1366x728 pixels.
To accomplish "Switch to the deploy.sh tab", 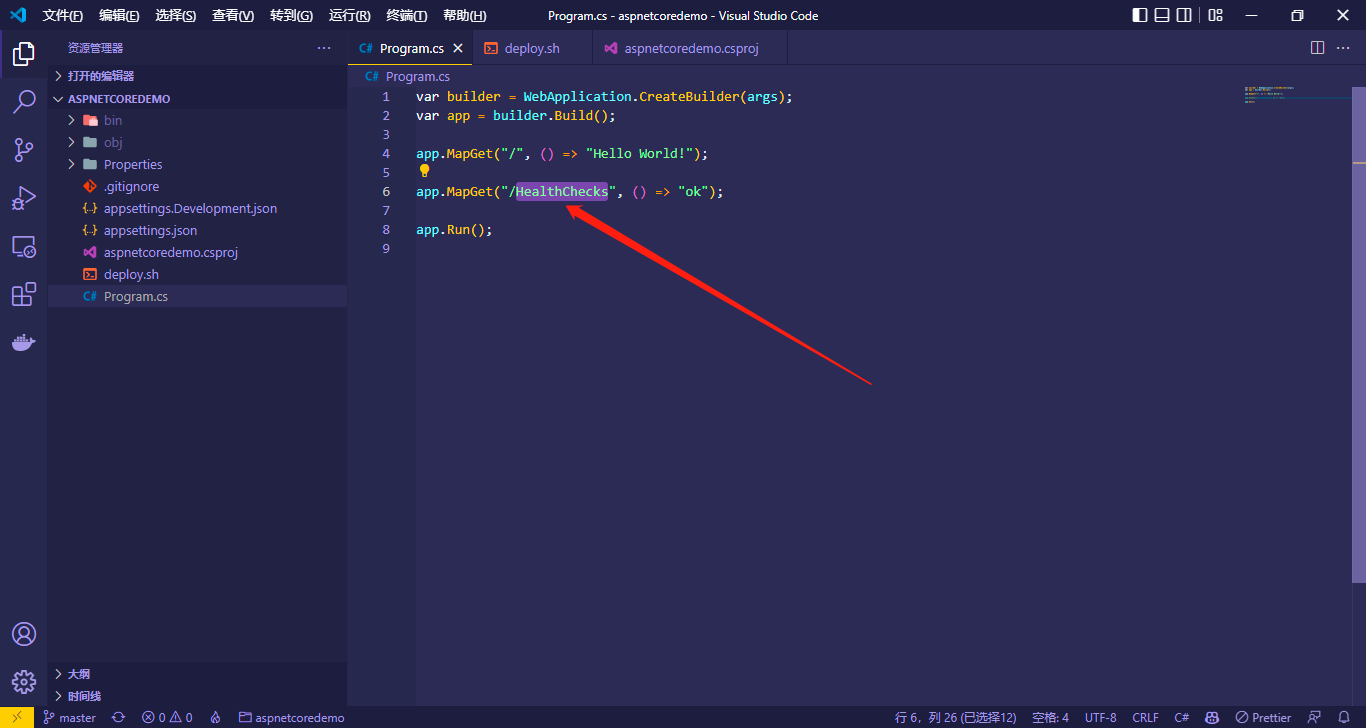I will [532, 48].
